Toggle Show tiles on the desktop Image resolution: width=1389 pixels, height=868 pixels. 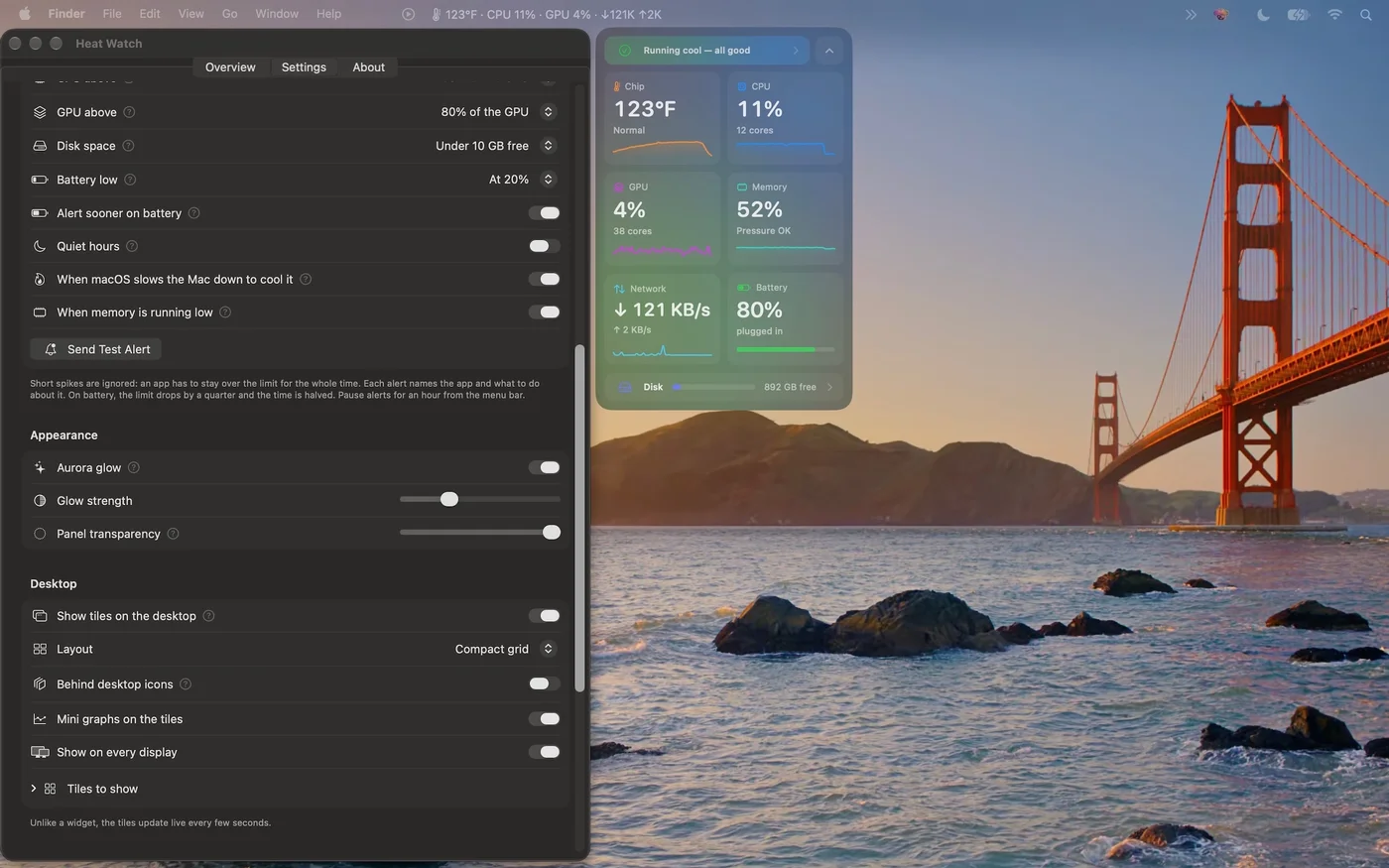tap(544, 616)
